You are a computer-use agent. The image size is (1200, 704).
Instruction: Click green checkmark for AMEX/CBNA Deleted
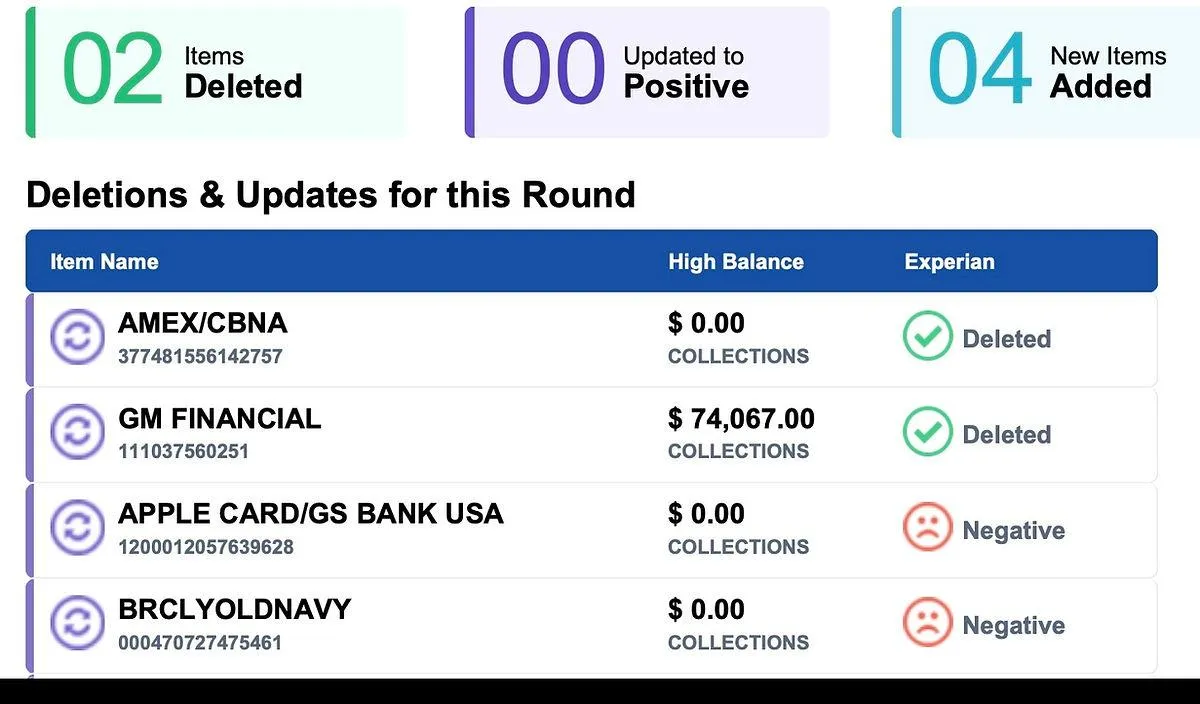927,338
